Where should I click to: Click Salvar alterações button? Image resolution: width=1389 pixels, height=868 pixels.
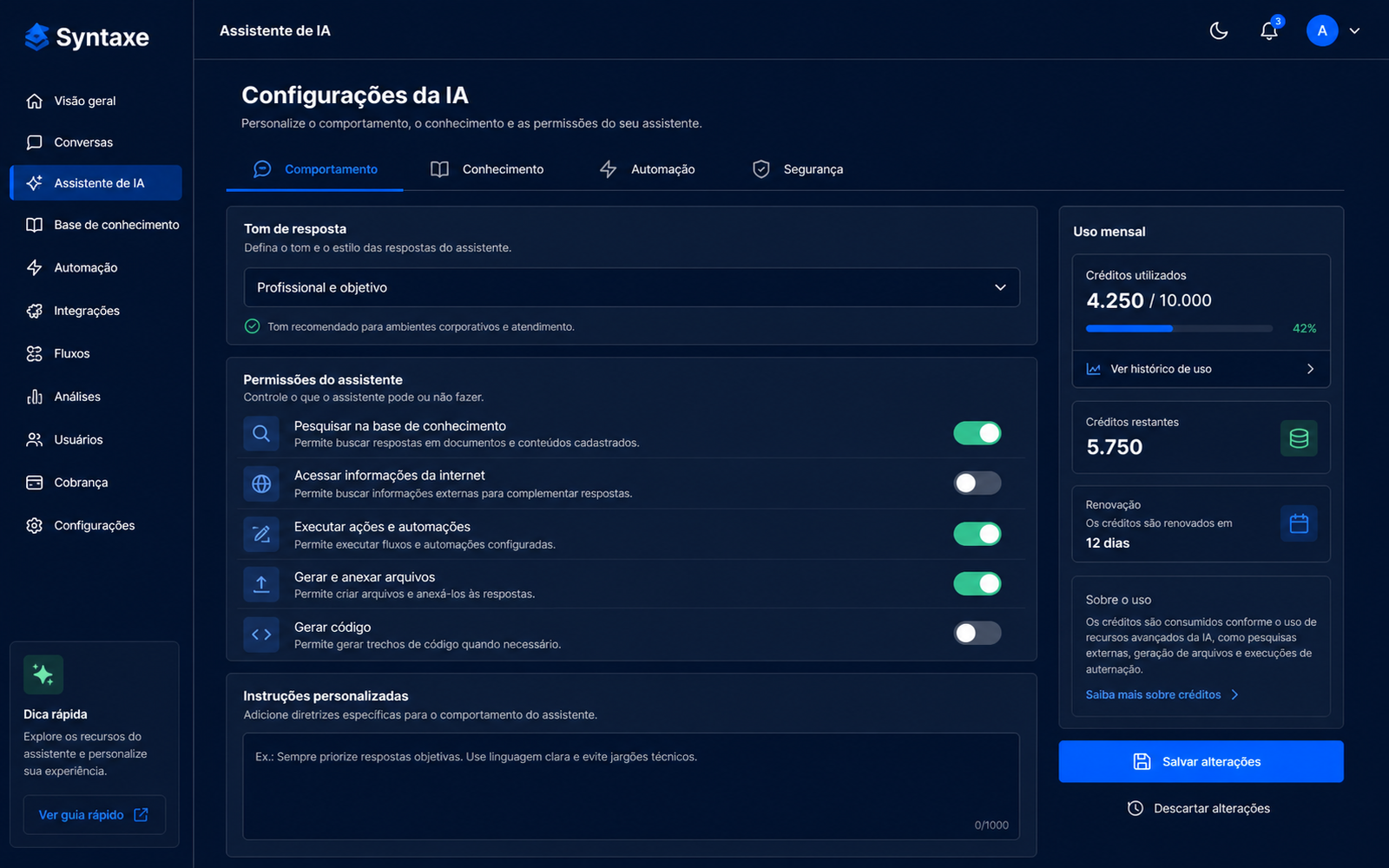click(1201, 761)
